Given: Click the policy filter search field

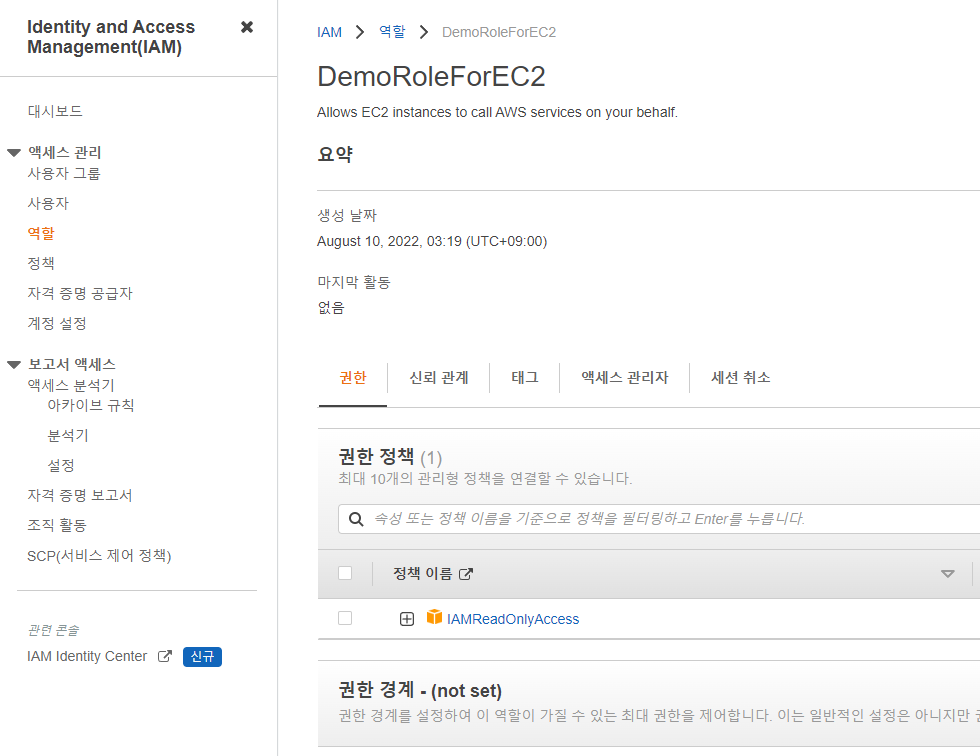Looking at the screenshot, I should 659,519.
